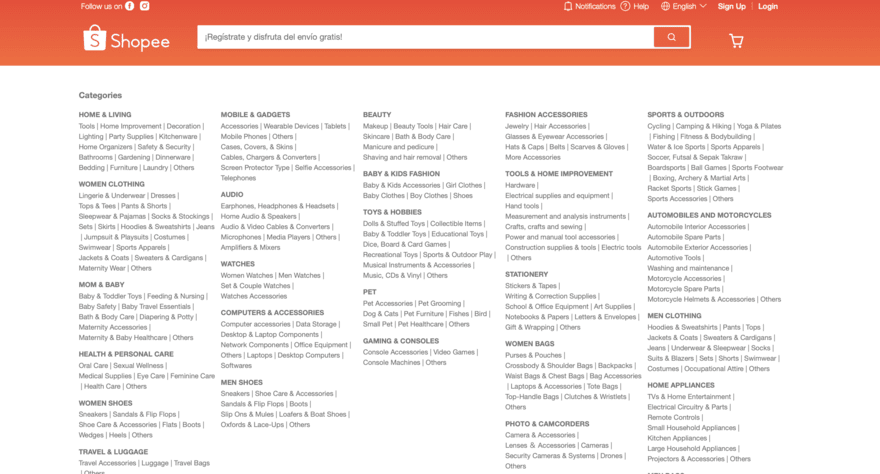Open the Mobile & Gadgets category
880x474 pixels.
tap(255, 115)
